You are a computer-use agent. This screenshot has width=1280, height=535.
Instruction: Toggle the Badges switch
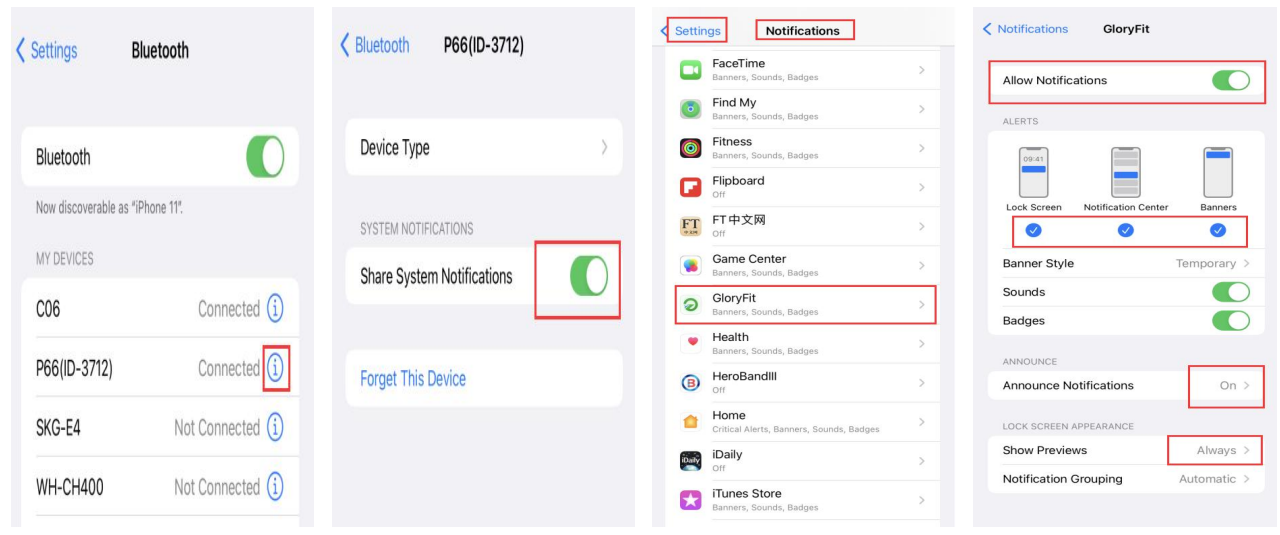tap(1231, 321)
